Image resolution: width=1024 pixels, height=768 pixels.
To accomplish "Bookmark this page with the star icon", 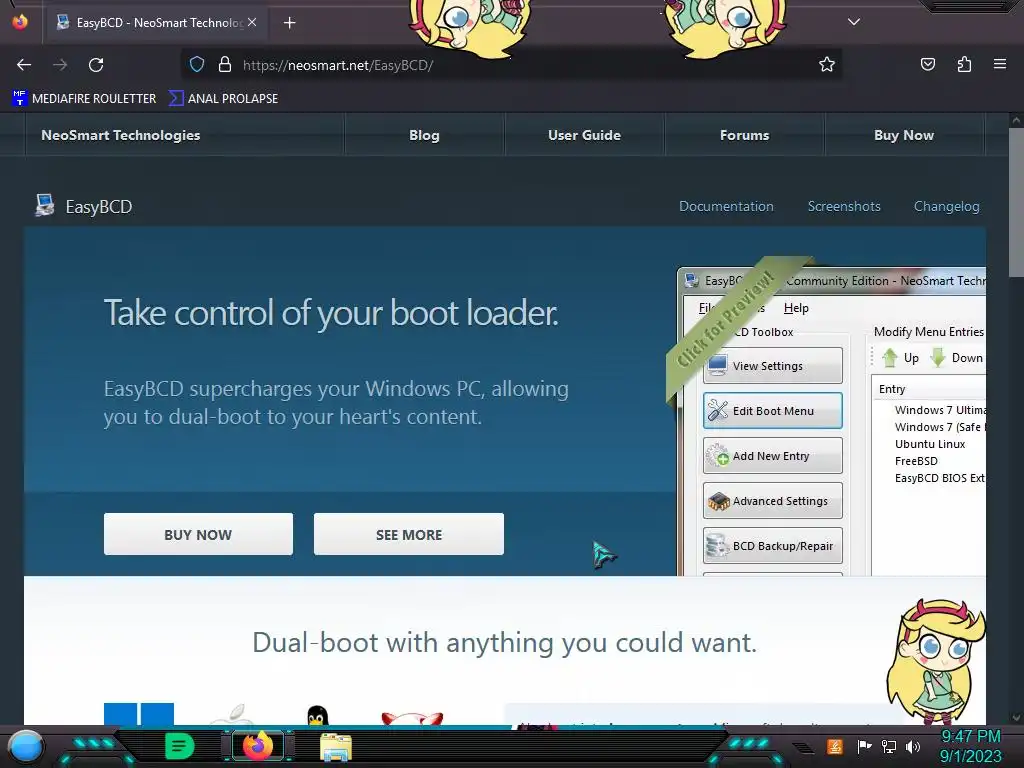I will coord(827,64).
